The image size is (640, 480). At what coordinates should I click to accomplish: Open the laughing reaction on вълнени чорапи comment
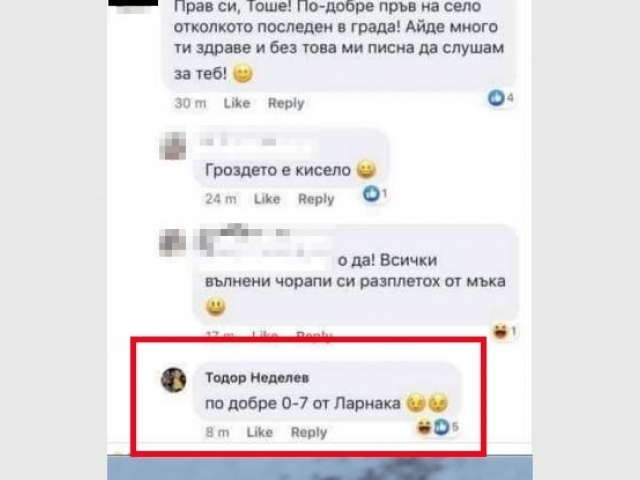[504, 331]
